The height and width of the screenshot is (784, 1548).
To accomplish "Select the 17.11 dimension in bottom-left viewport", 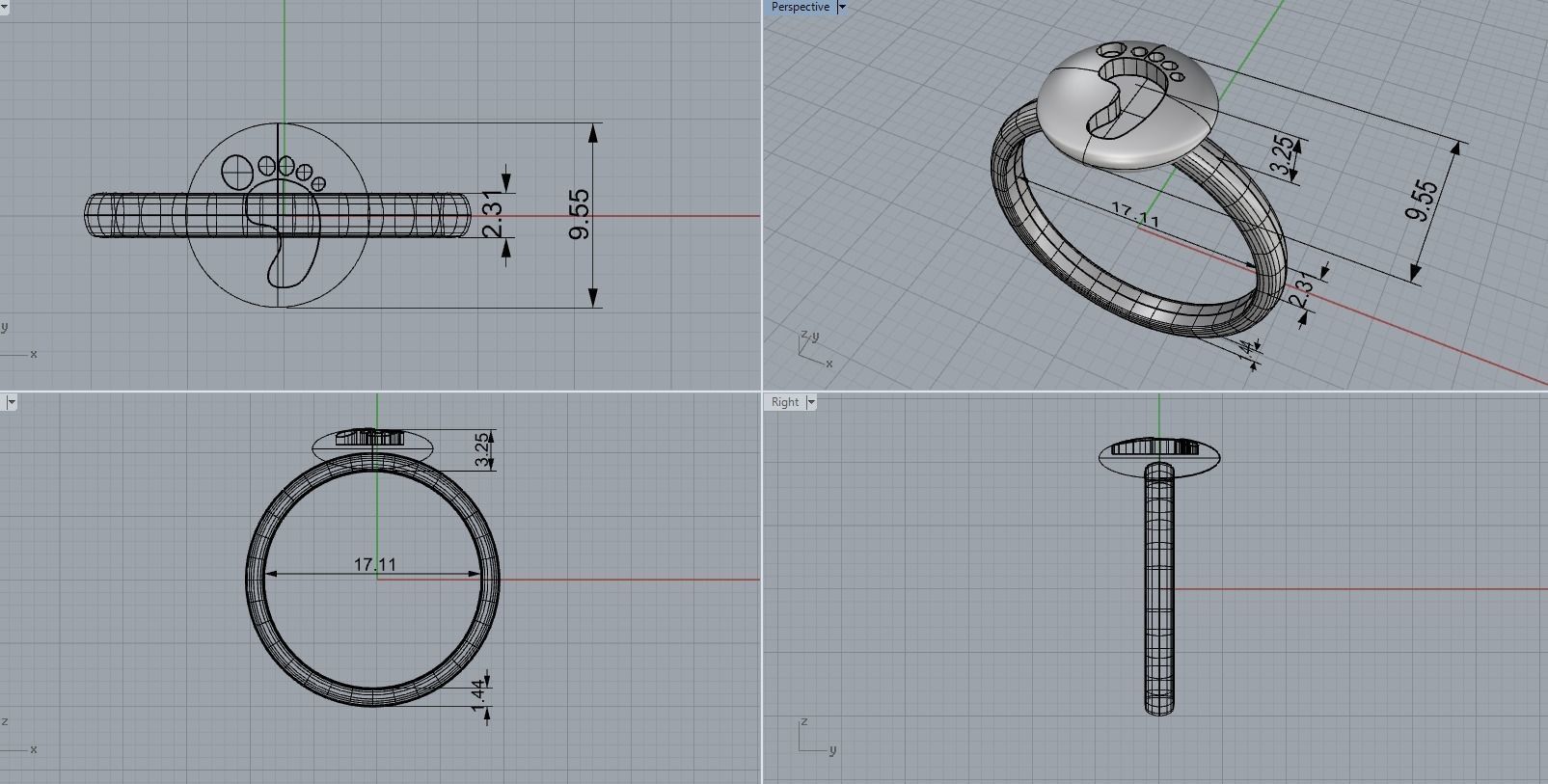I will point(374,564).
